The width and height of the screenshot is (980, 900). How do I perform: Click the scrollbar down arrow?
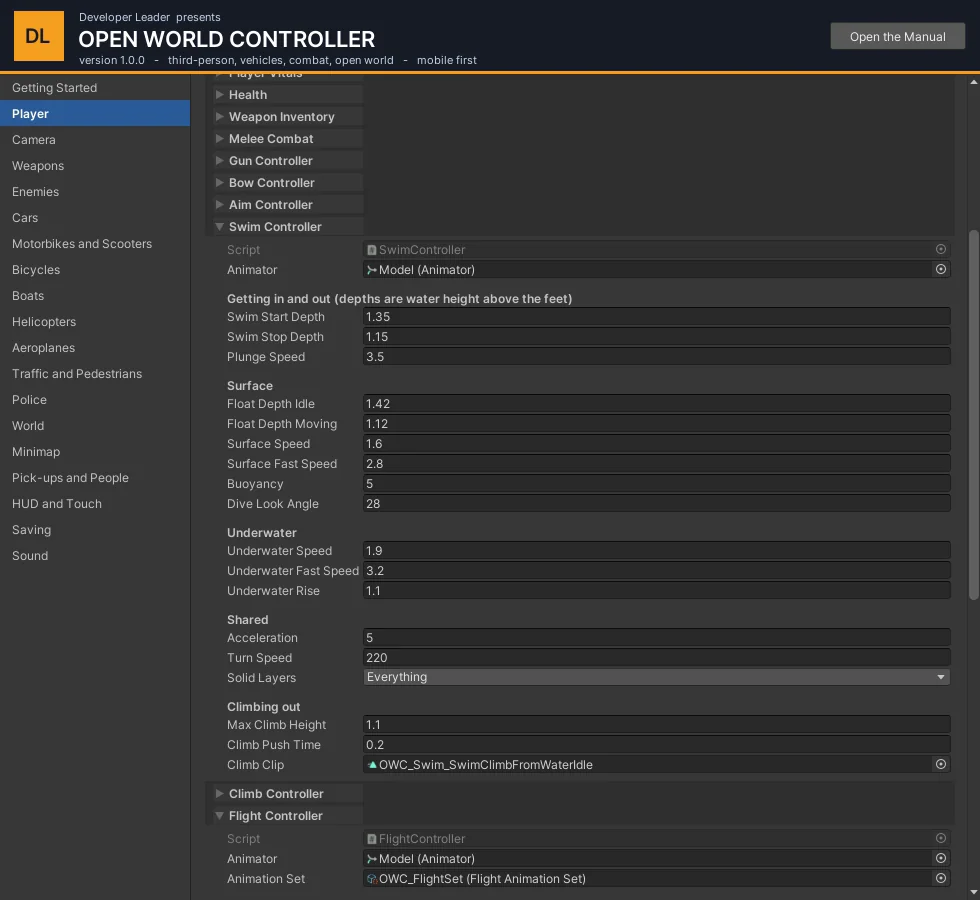coord(973,892)
